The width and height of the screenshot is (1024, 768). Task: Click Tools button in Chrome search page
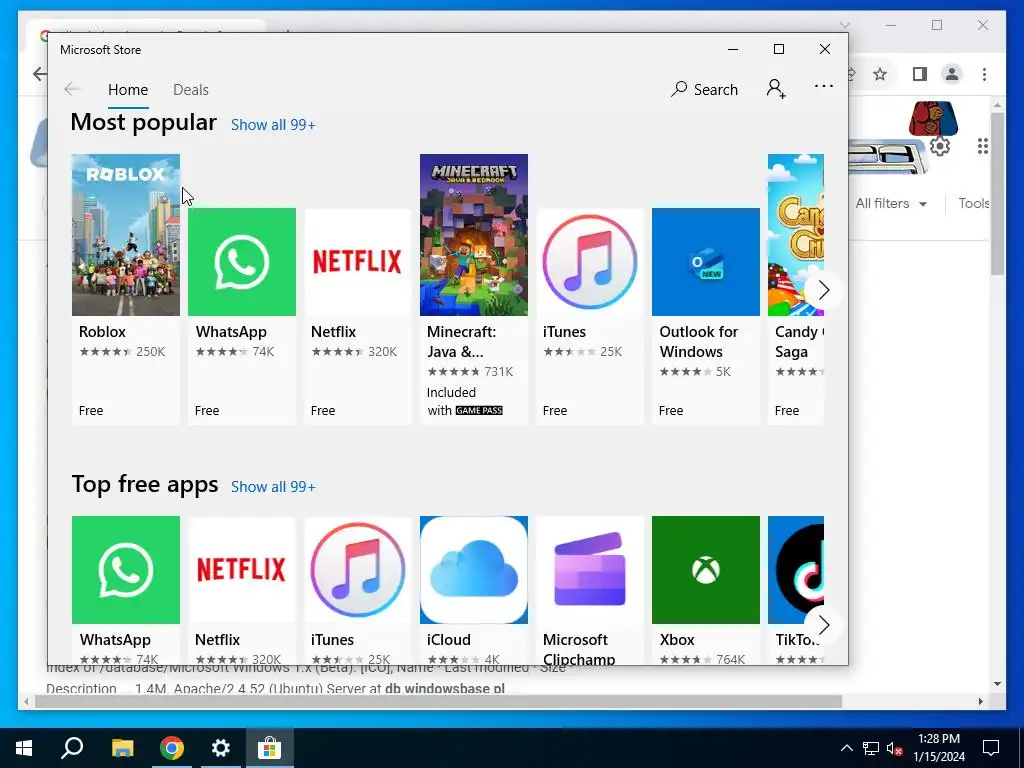click(x=974, y=204)
